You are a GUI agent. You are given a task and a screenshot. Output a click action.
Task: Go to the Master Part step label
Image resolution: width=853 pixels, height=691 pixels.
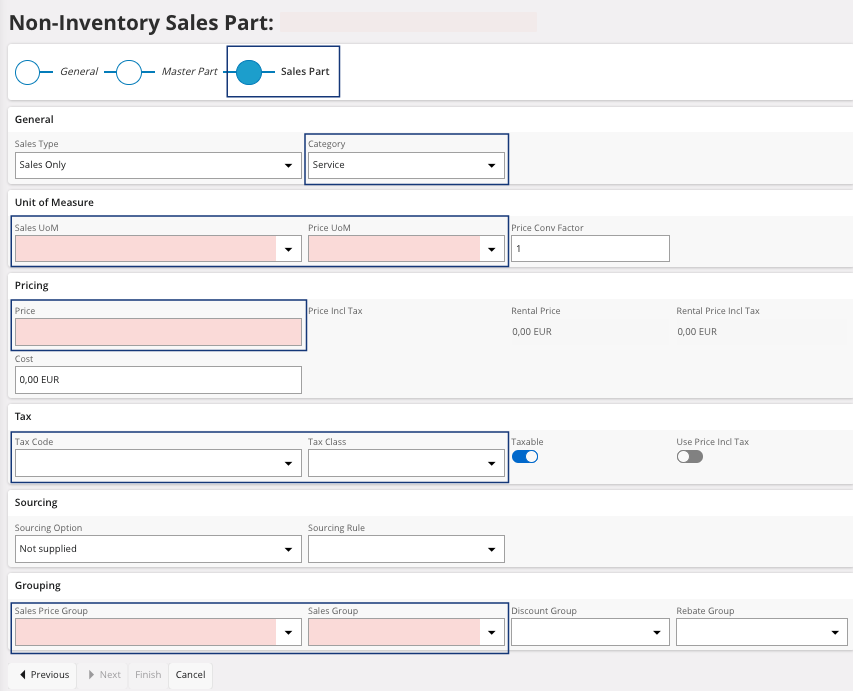[x=189, y=72]
